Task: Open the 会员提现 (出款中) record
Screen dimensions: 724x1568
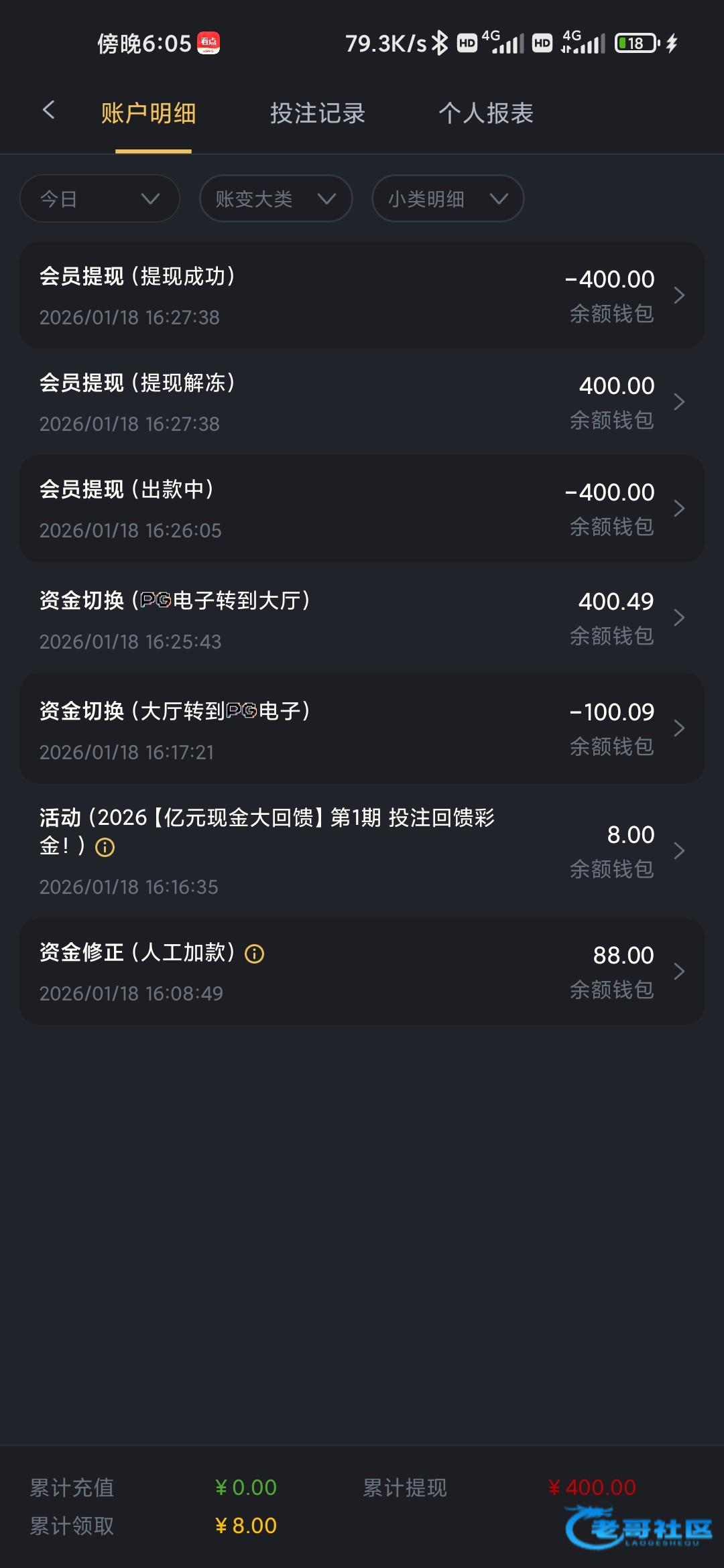Action: click(x=362, y=509)
